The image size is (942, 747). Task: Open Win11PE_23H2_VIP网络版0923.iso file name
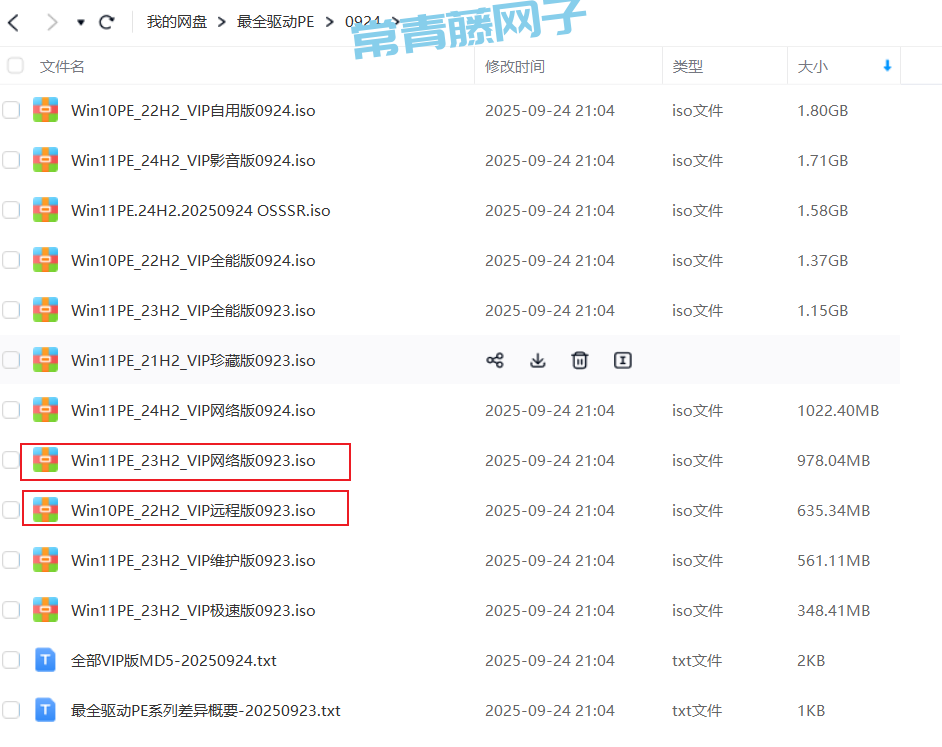click(x=193, y=461)
